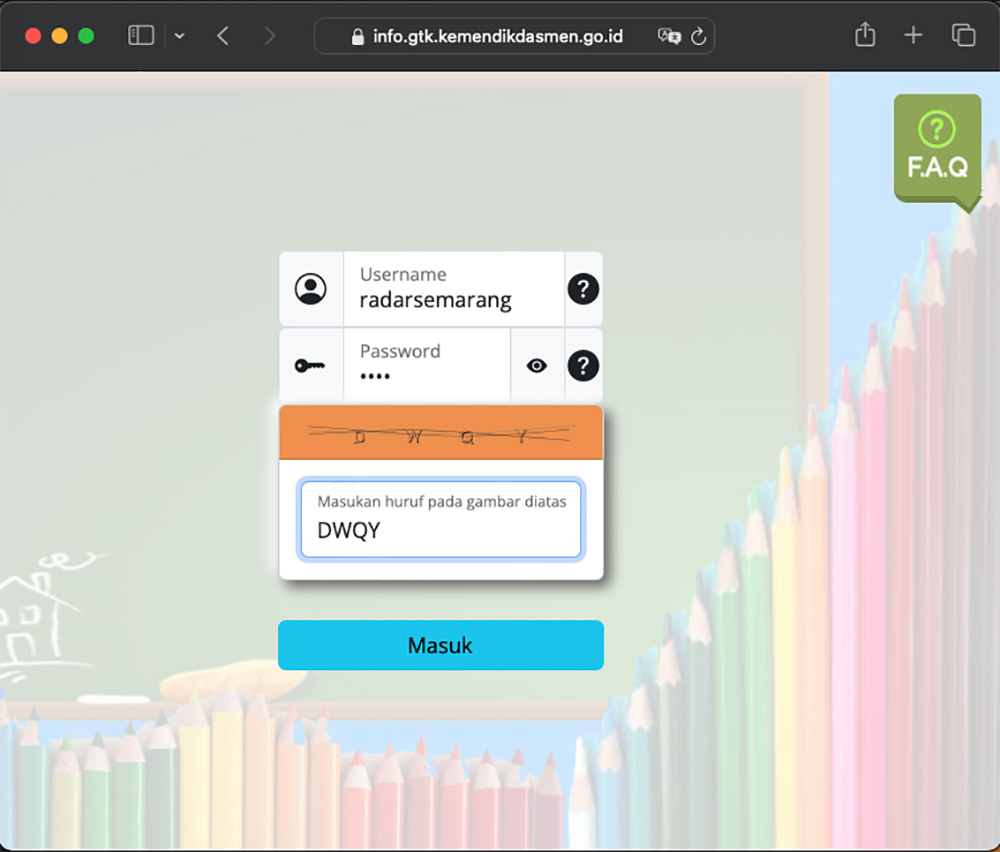This screenshot has height=852, width=1000.
Task: Click the Safari share icon
Action: point(865,36)
